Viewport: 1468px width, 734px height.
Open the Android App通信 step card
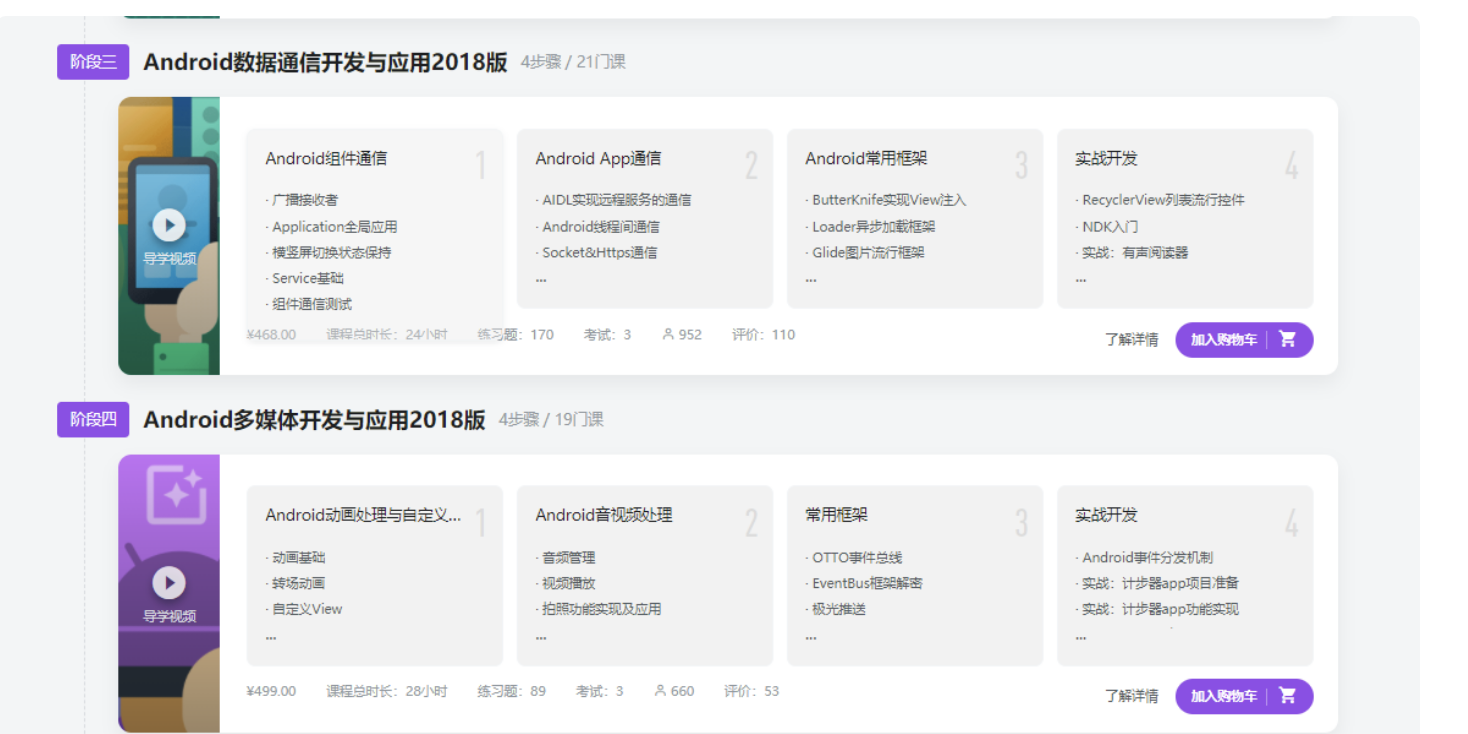point(645,218)
